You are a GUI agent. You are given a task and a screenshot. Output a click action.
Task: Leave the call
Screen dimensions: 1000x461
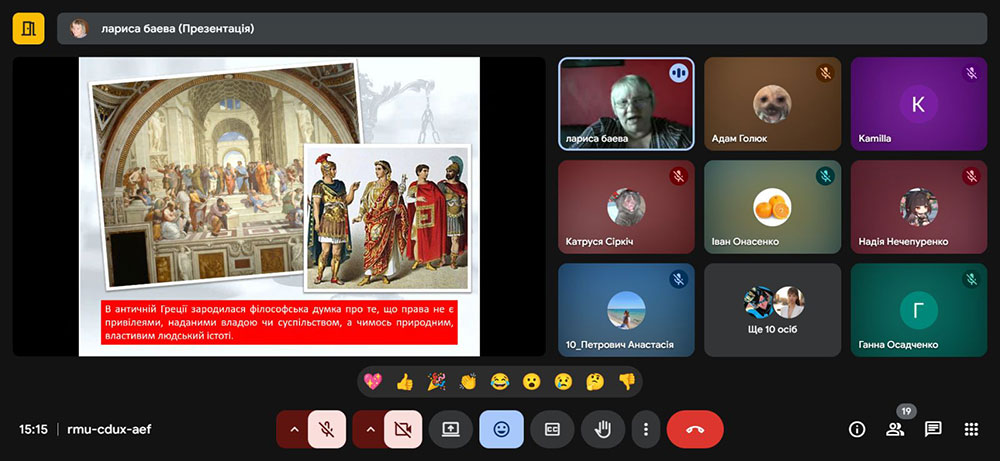click(x=695, y=429)
